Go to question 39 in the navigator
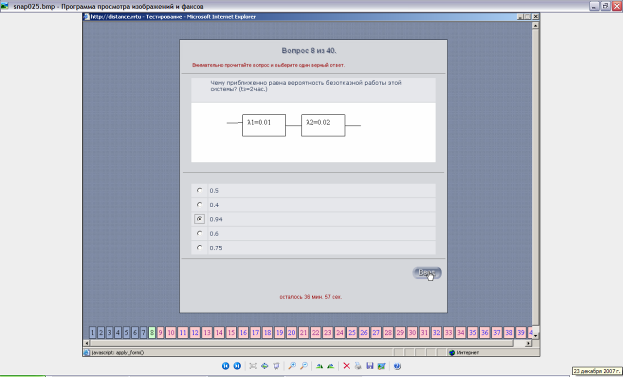This screenshot has height=377, width=623. click(520, 333)
